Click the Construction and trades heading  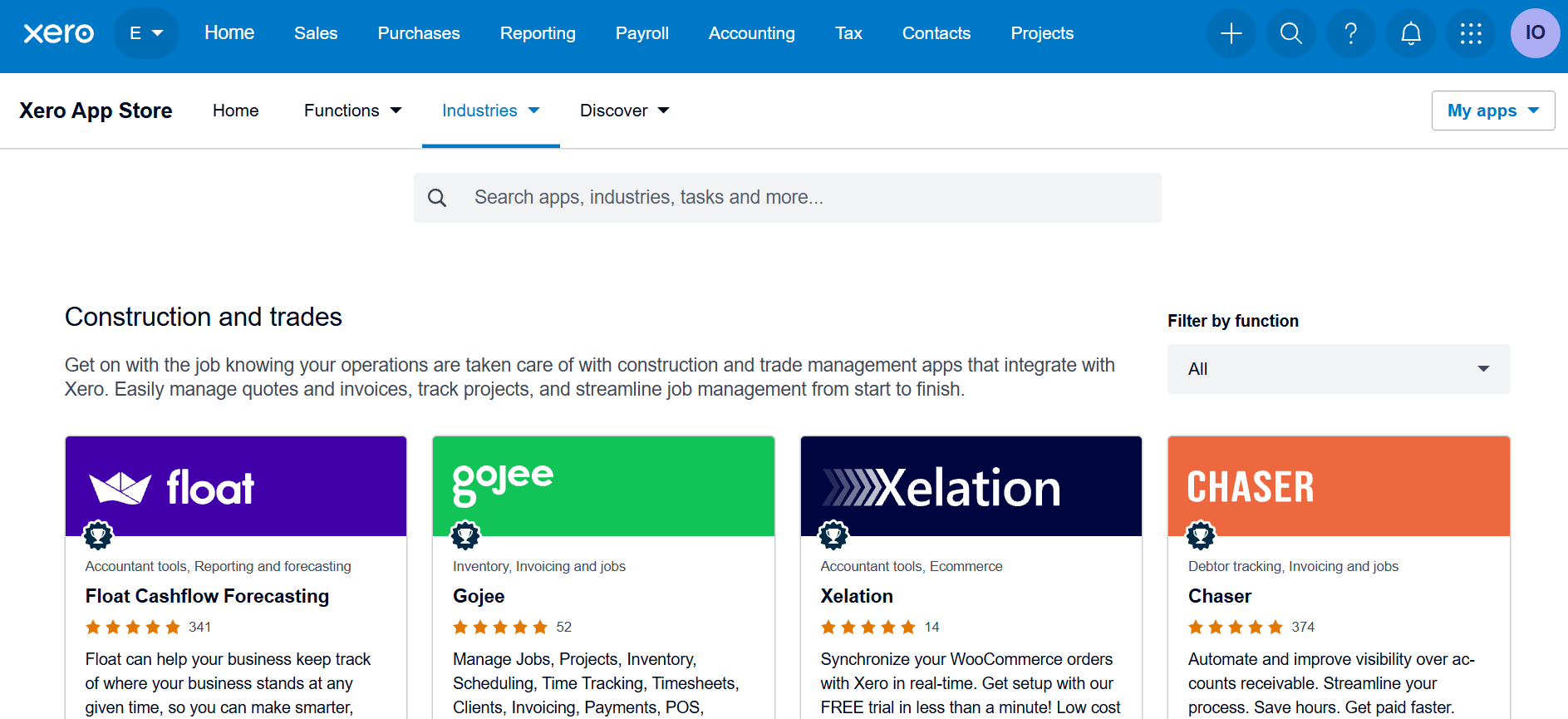pos(204,317)
